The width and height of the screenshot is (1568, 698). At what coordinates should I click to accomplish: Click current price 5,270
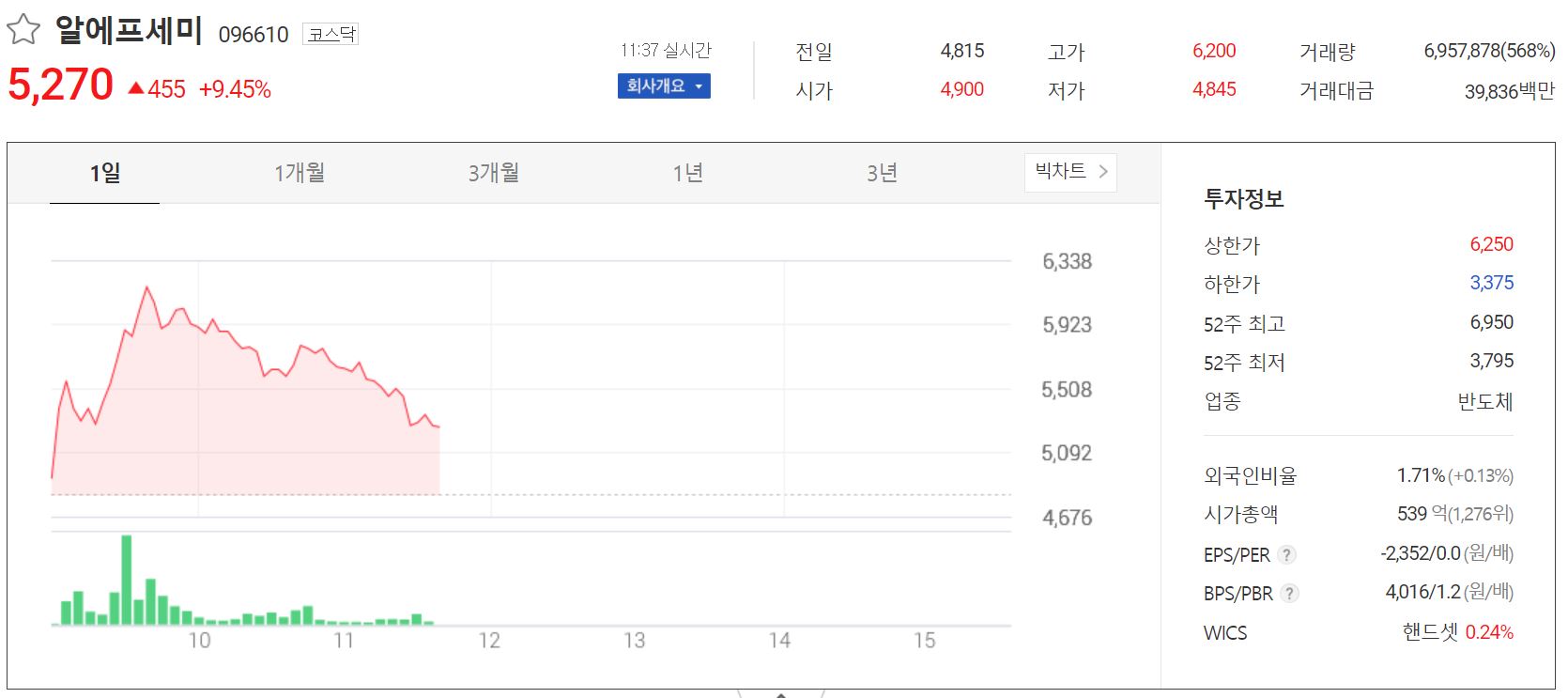[60, 85]
